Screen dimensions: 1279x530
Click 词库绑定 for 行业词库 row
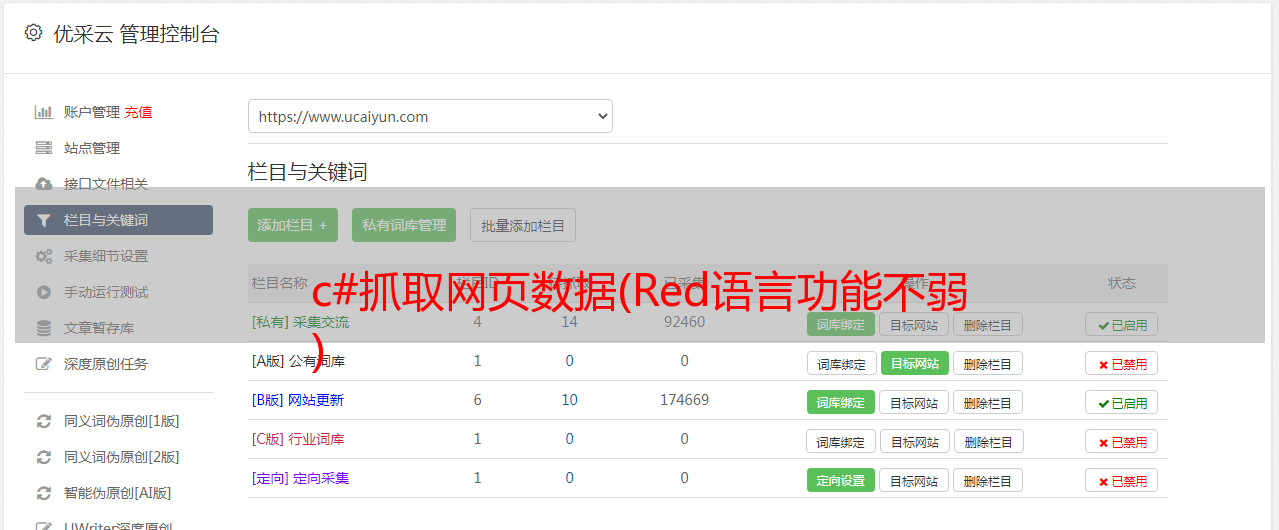(x=841, y=441)
